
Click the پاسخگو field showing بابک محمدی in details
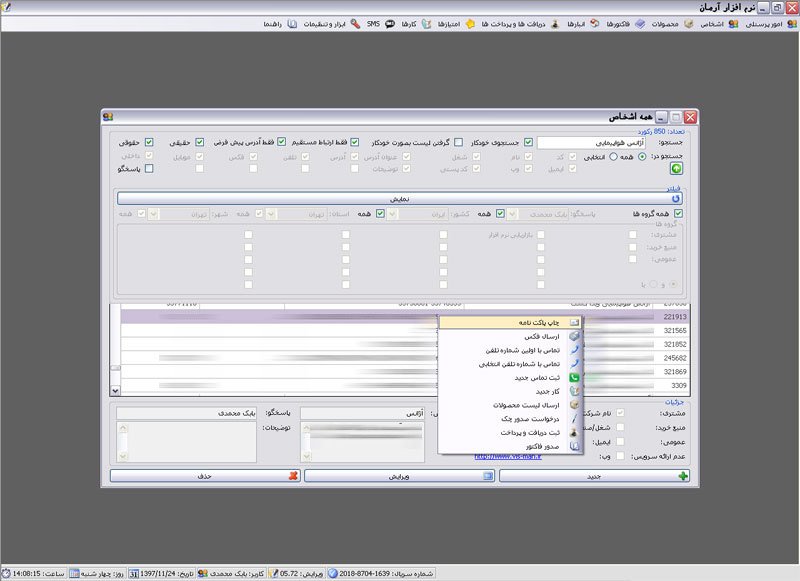click(x=186, y=413)
